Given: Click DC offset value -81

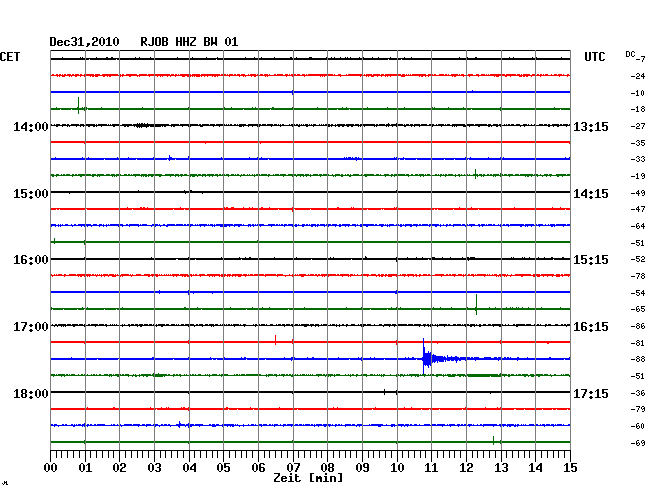Looking at the screenshot, I should tap(638, 343).
